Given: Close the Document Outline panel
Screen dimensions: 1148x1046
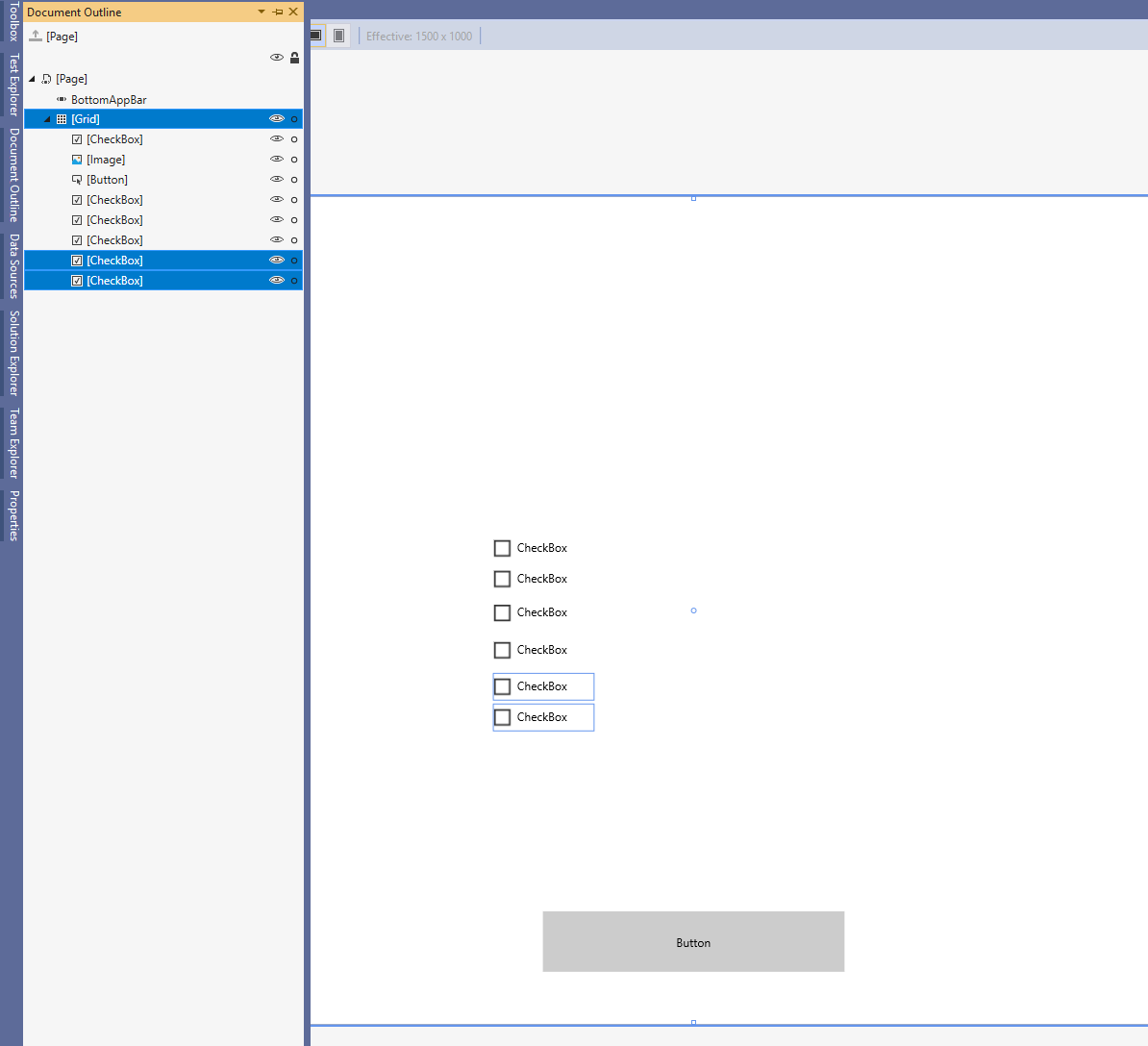Looking at the screenshot, I should [293, 12].
